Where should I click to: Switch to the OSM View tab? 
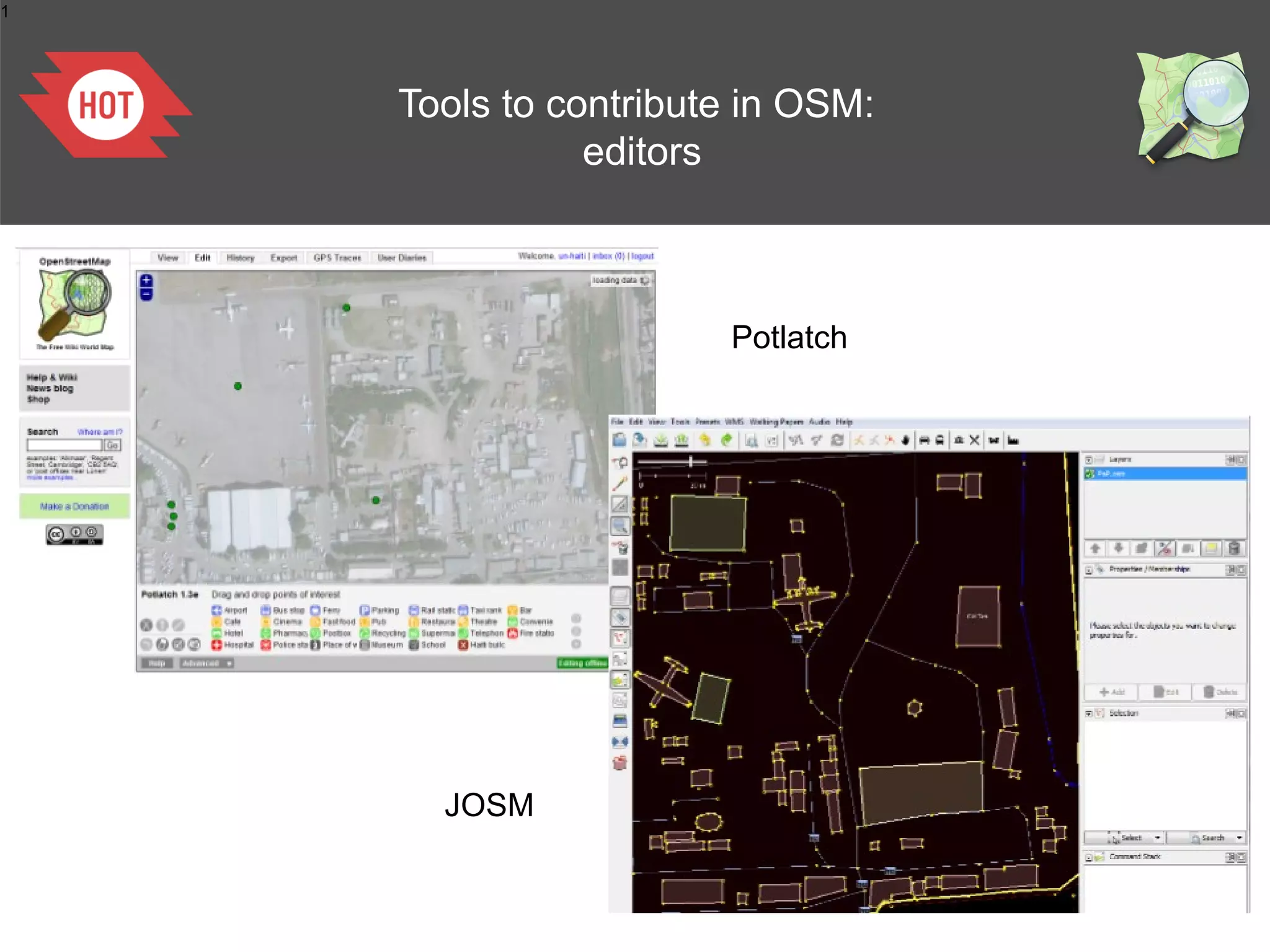pyautogui.click(x=167, y=258)
